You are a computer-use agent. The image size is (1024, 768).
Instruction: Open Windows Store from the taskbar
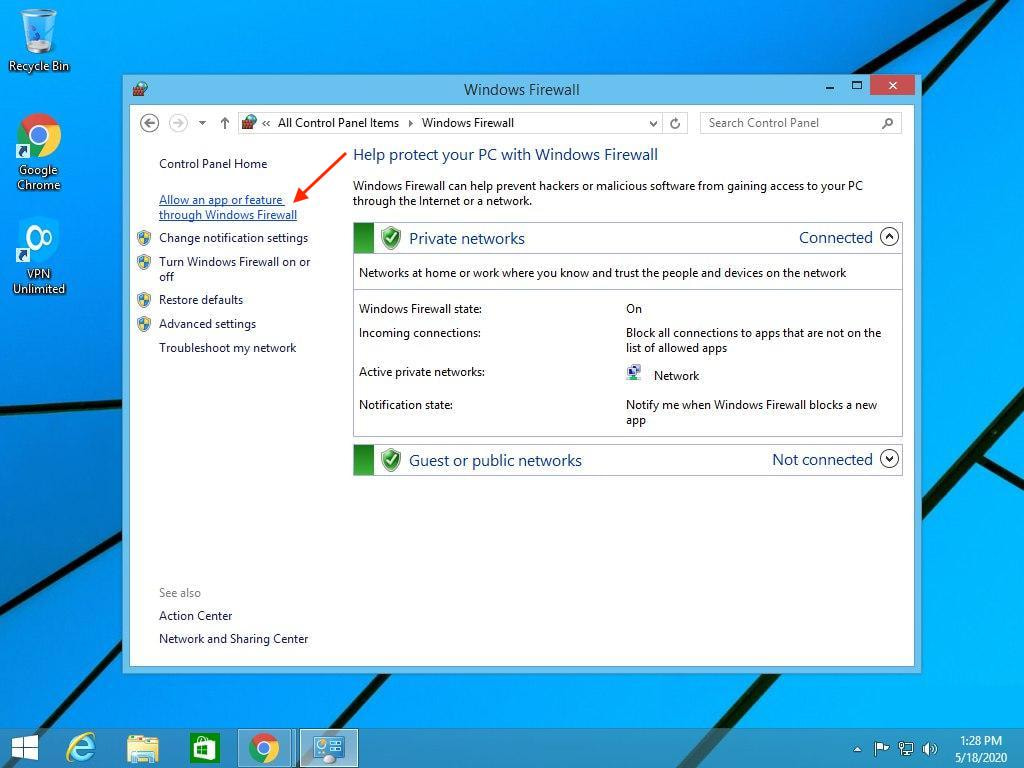tap(204, 747)
